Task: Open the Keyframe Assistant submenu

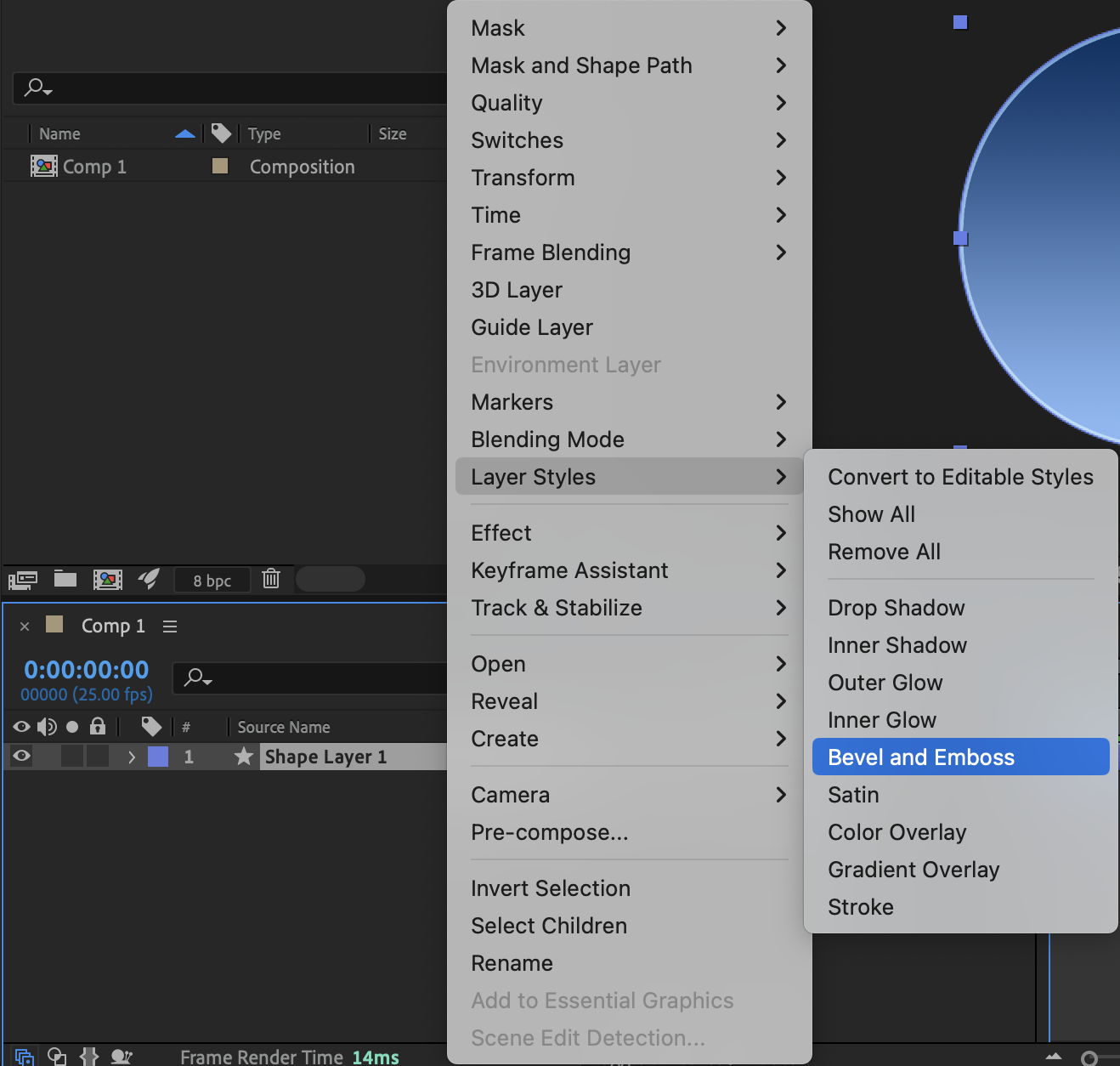Action: 630,570
